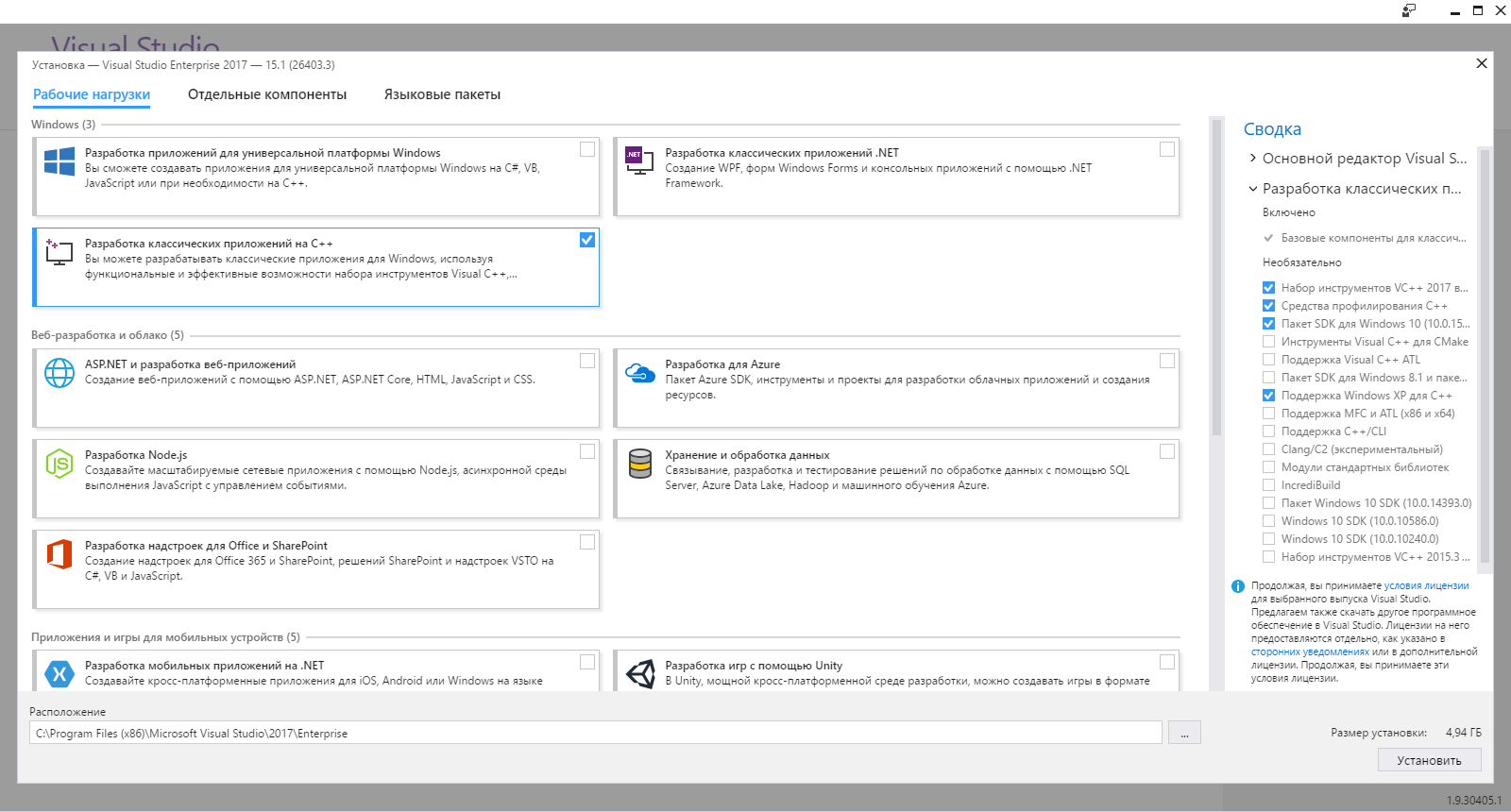Image resolution: width=1511 pixels, height=812 pixels.
Task: Enable Clang/C2 experimental component
Action: click(x=1268, y=449)
